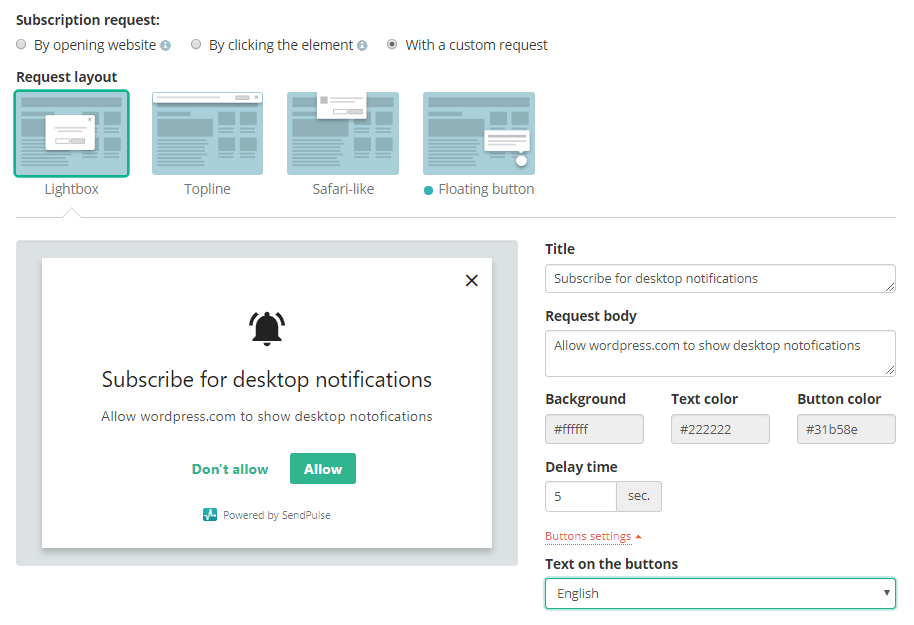914x625 pixels.
Task: Click the Safari-like layout label
Action: (343, 189)
